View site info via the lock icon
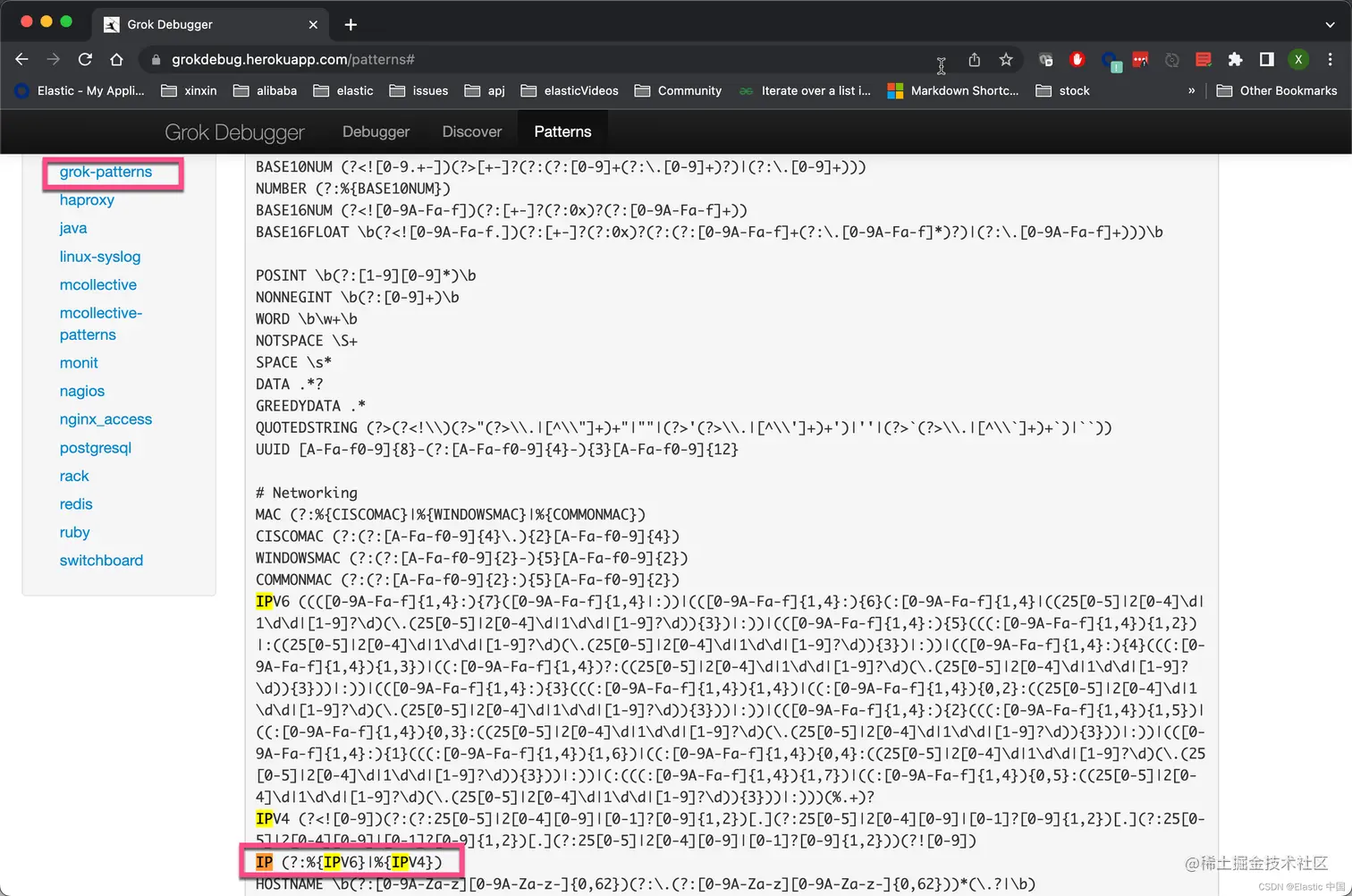 click(156, 60)
